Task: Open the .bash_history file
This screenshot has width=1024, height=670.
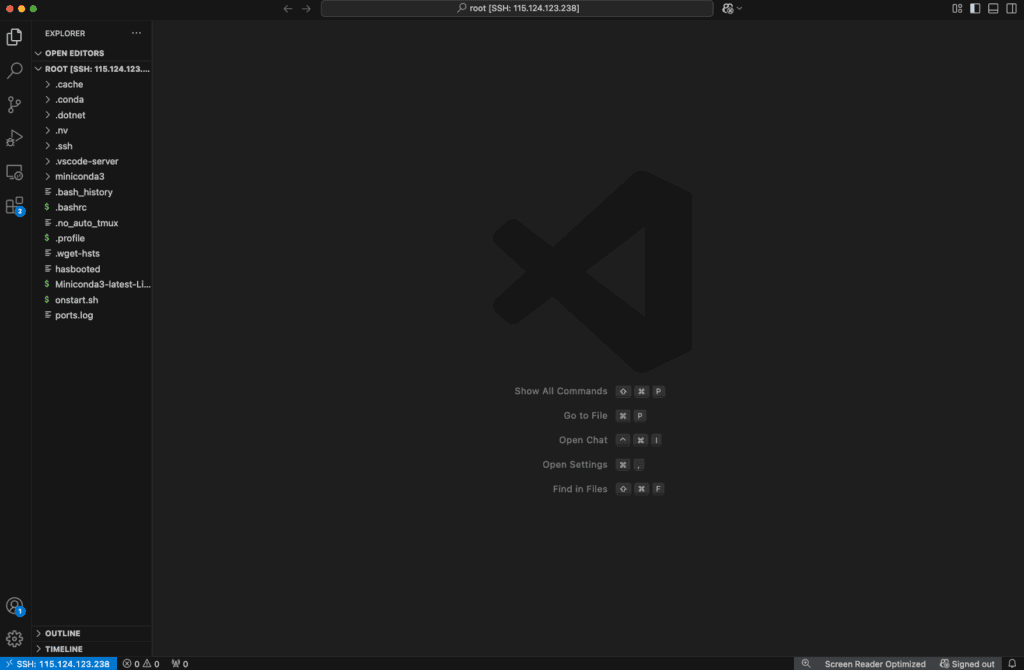Action: [x=92, y=192]
